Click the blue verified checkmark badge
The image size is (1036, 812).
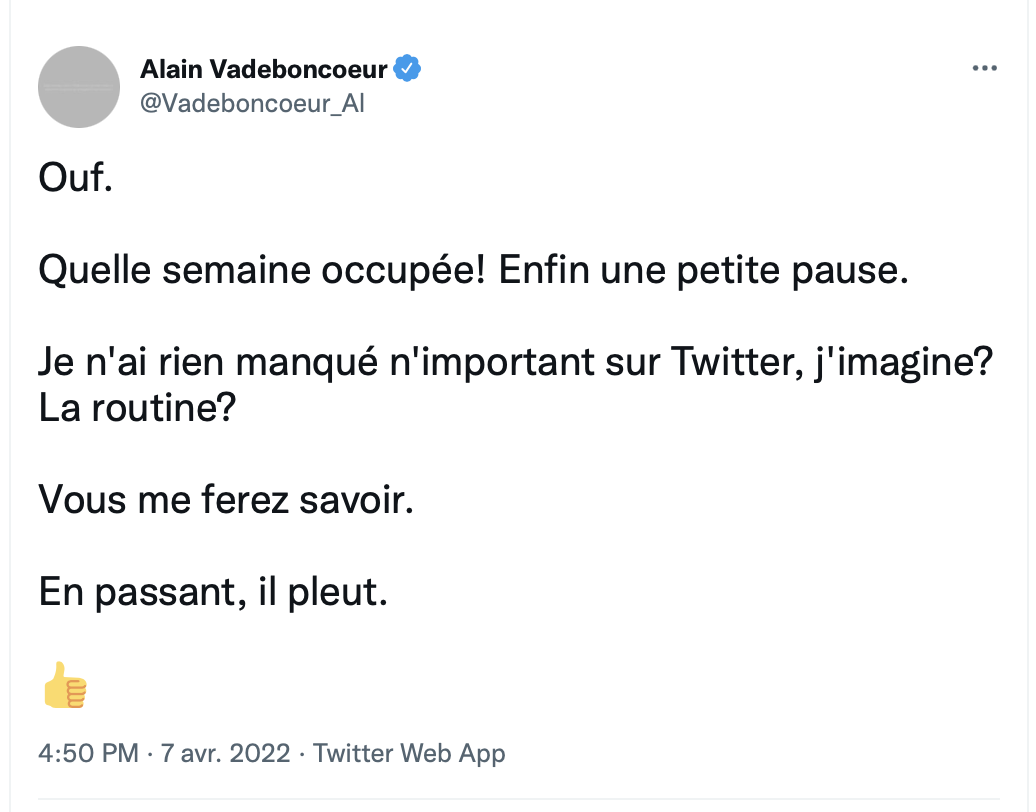coord(407,68)
